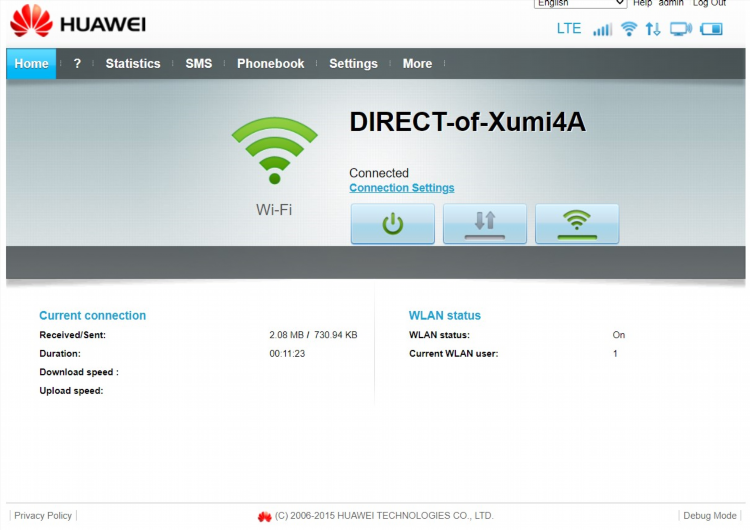Click the signal strength bars icon
750x530 pixels.
602,30
